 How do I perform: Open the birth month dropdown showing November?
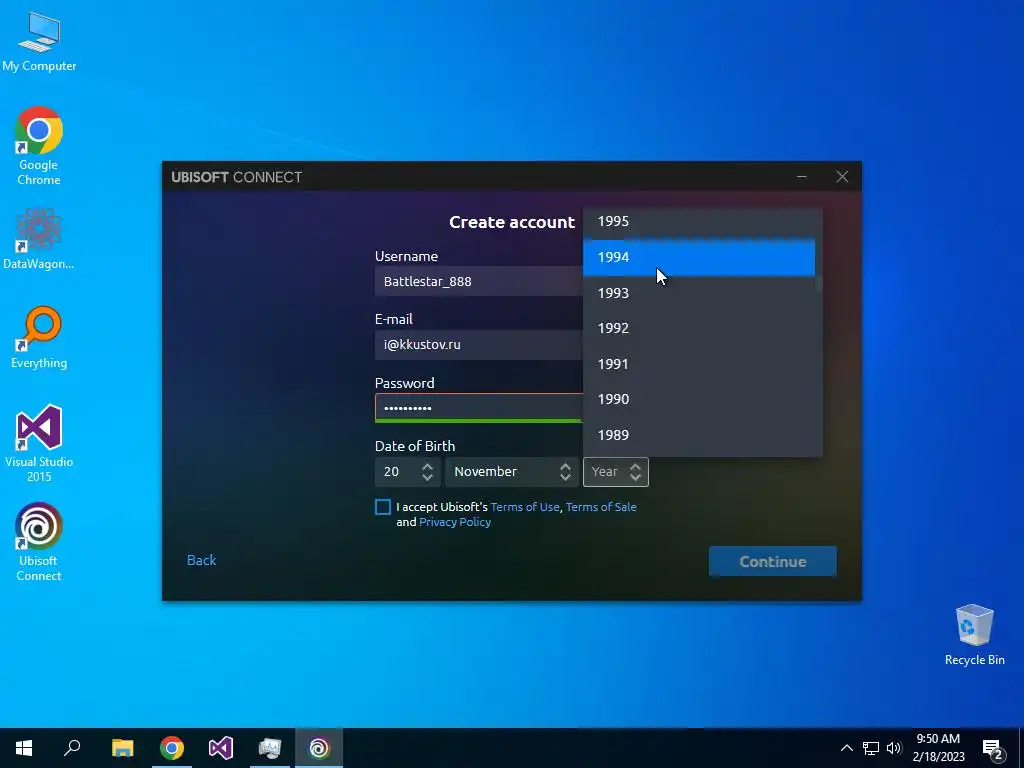pos(512,472)
